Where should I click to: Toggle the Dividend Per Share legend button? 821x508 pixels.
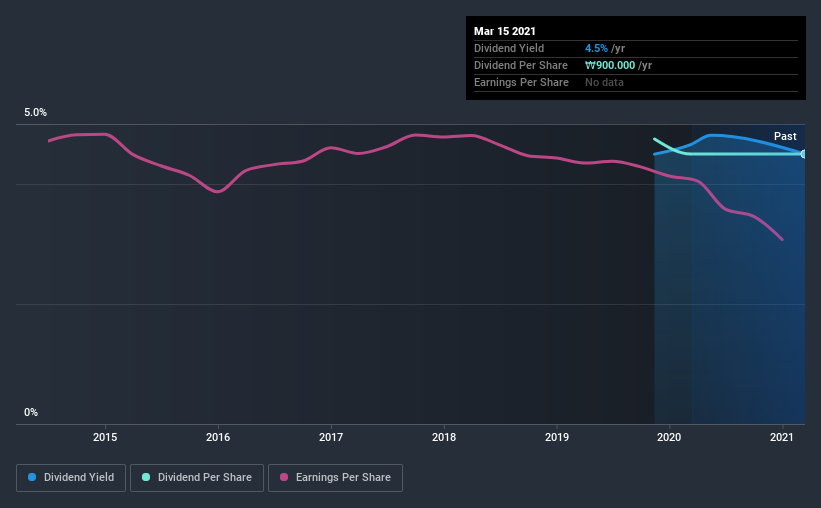(x=197, y=478)
